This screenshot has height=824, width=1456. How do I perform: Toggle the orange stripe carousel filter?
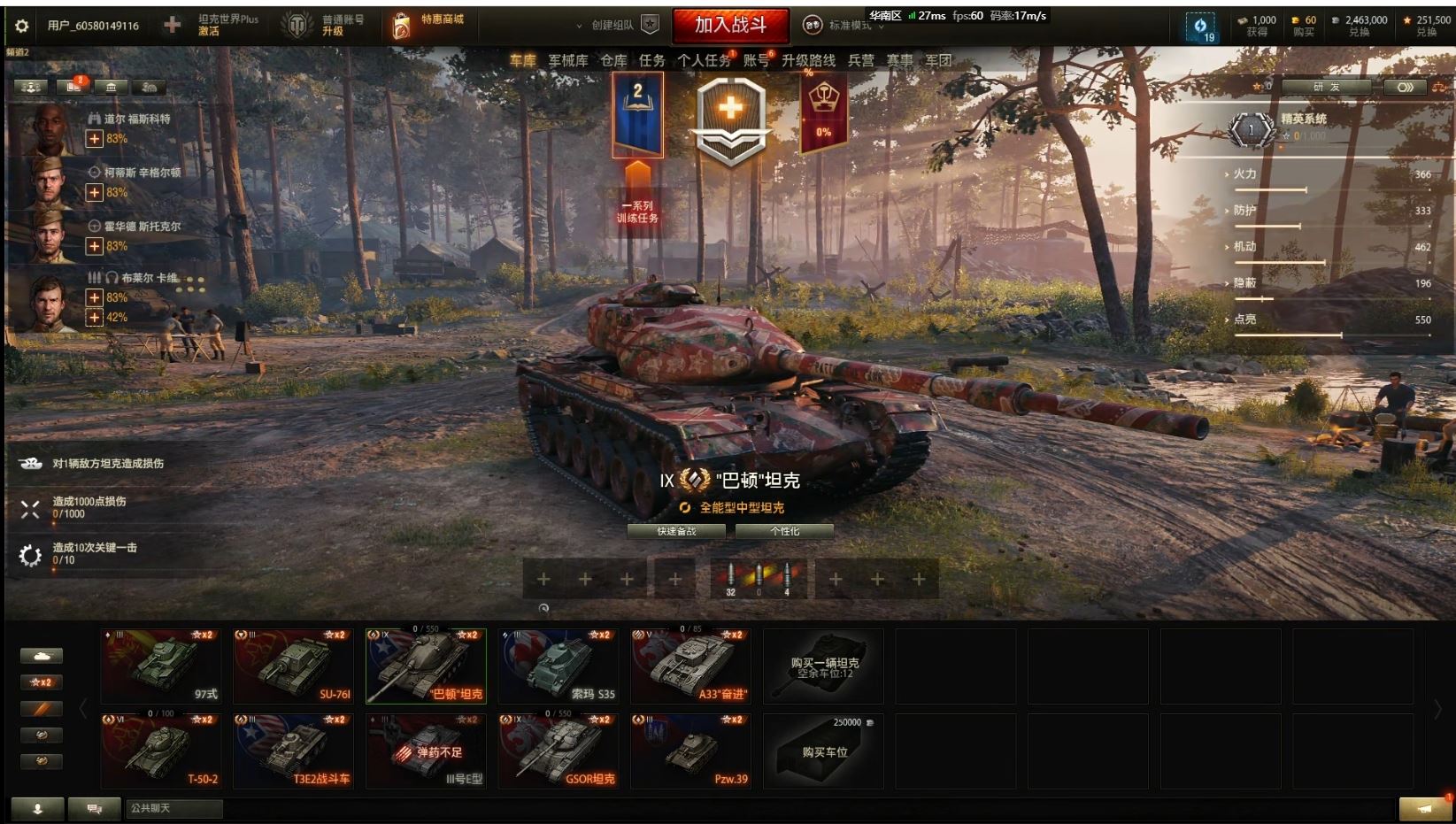click(42, 709)
